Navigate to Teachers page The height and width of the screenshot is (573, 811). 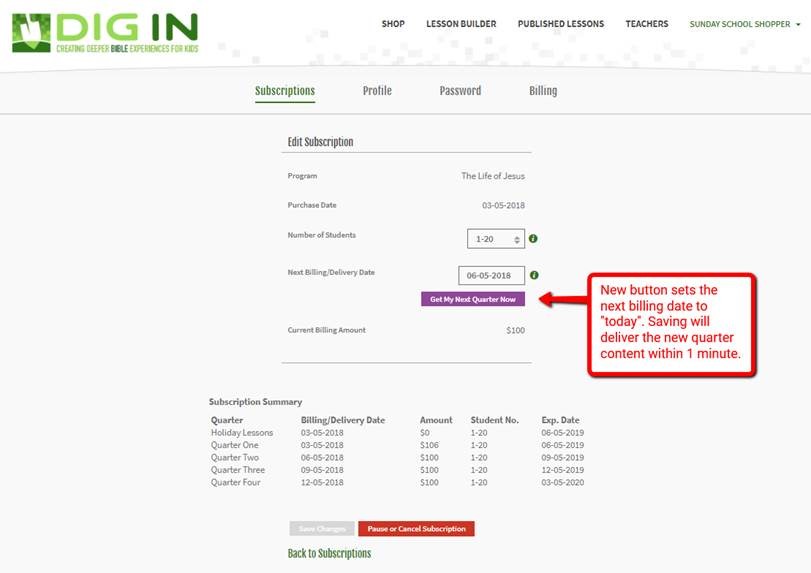coord(646,24)
